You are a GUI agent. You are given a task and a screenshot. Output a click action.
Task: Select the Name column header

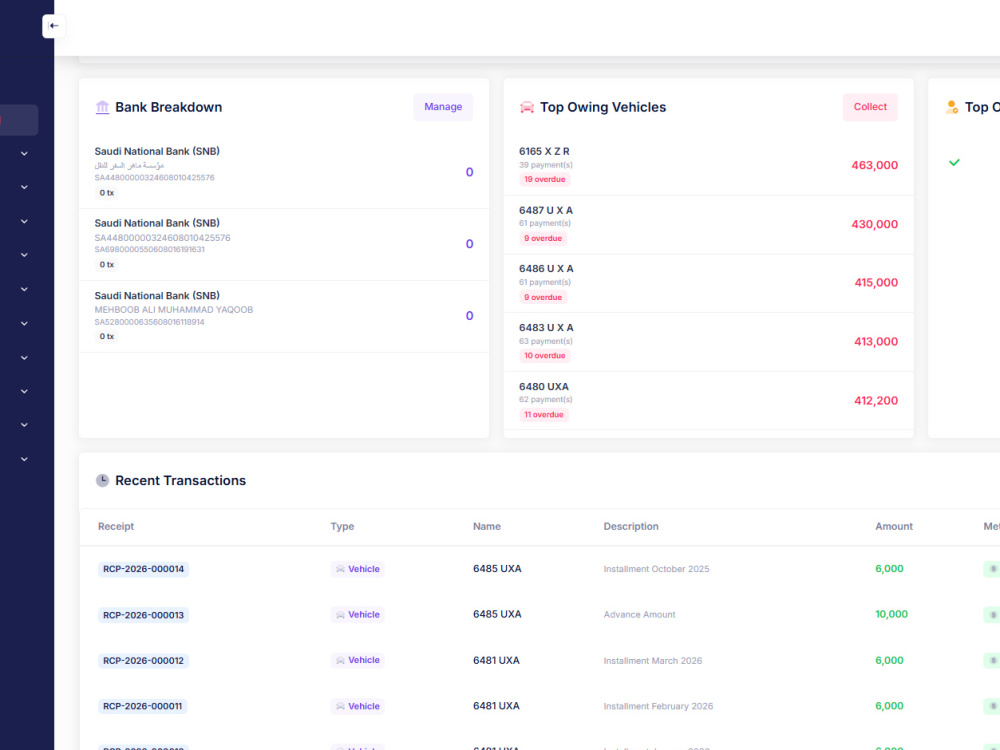pyautogui.click(x=487, y=526)
